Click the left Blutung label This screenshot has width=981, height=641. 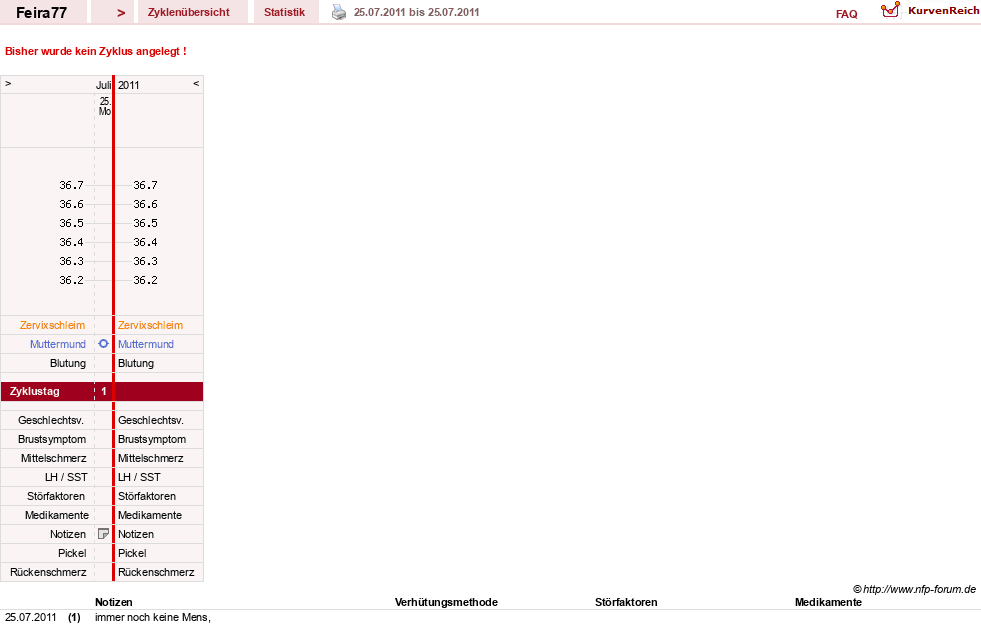(68, 363)
